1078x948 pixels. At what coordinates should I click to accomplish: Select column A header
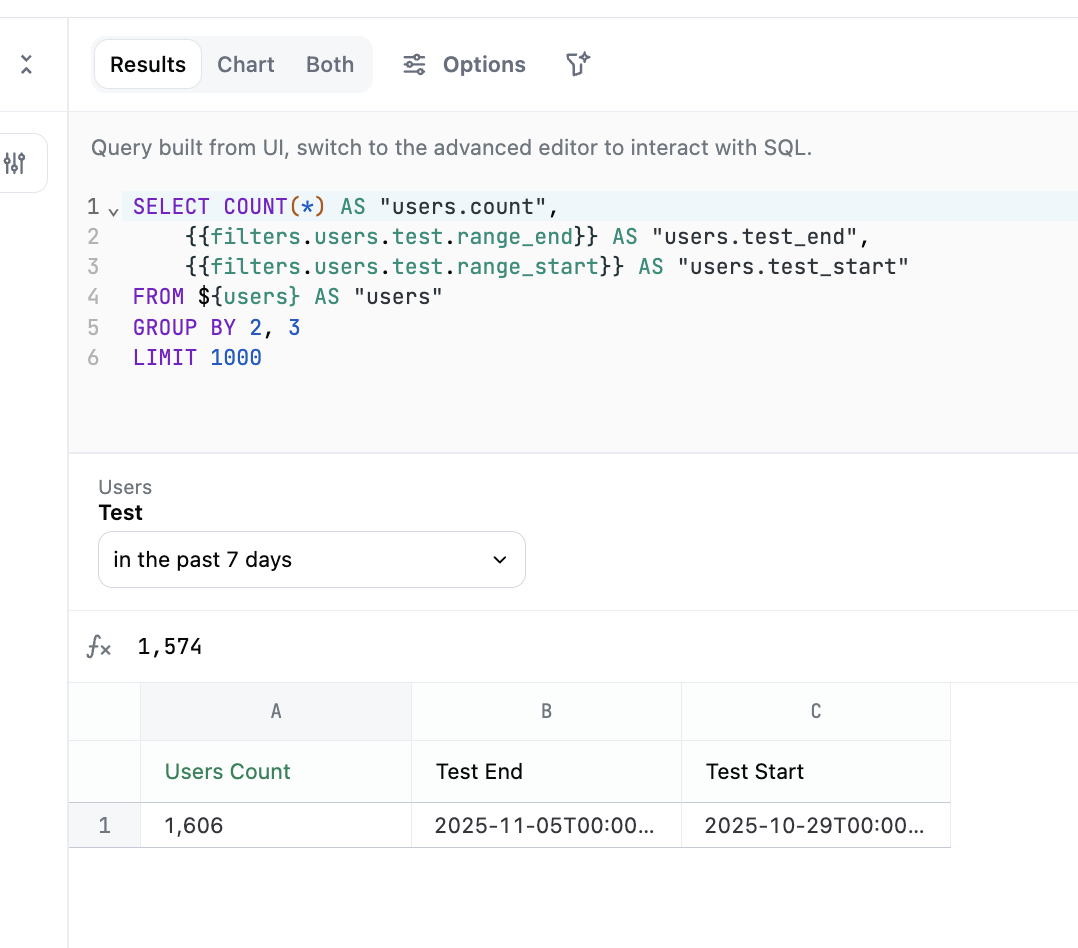[276, 711]
